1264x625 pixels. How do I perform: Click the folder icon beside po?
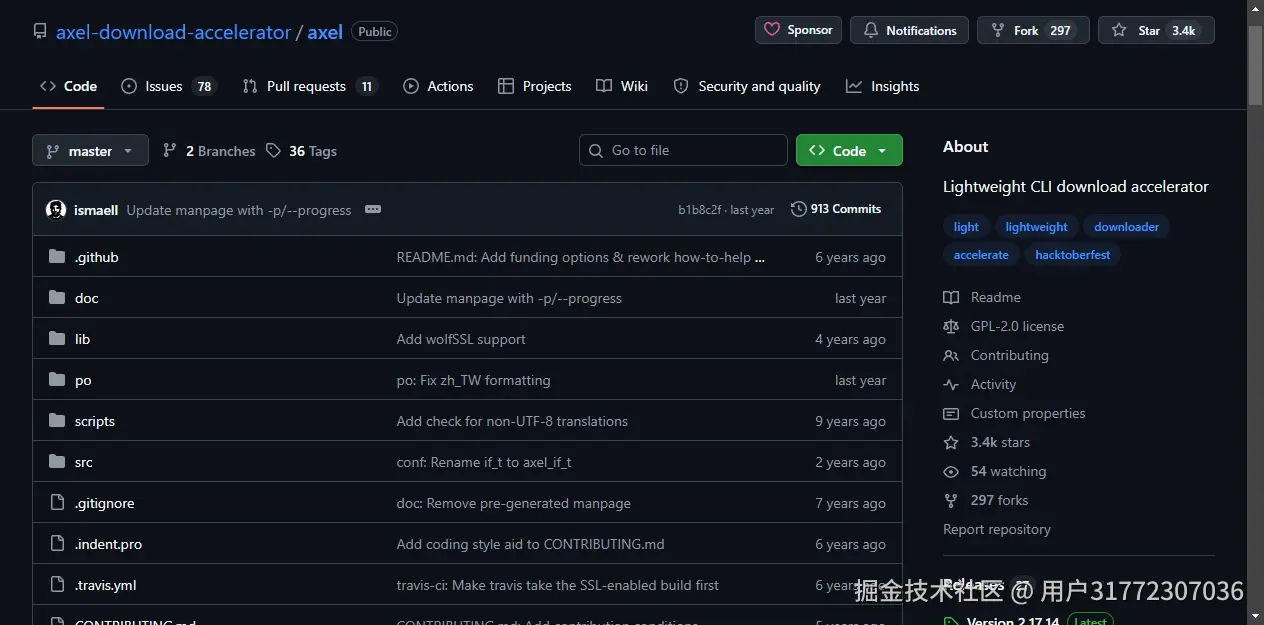(x=57, y=380)
